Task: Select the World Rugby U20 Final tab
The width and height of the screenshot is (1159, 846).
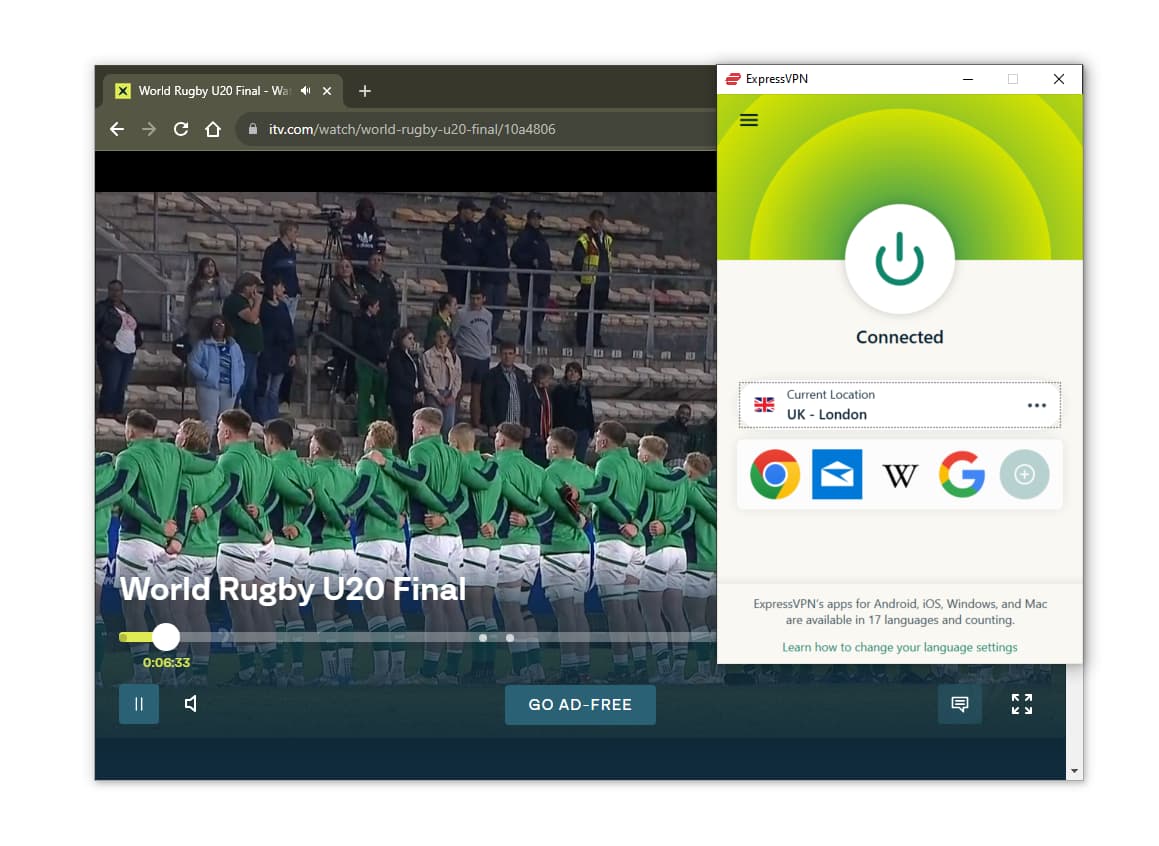Action: pyautogui.click(x=222, y=91)
